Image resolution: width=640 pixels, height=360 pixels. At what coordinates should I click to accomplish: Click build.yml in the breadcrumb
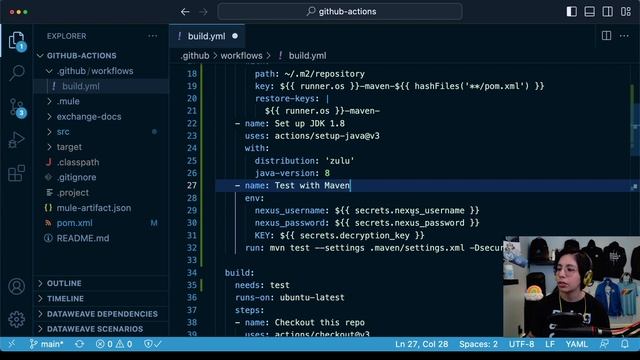[307, 56]
